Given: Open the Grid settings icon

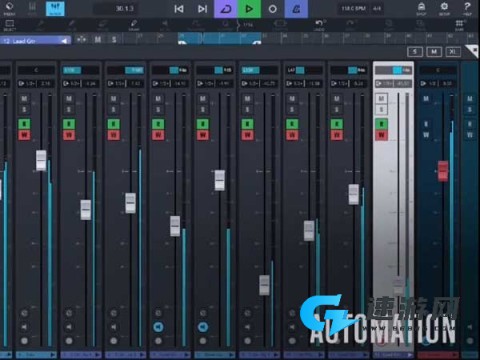Looking at the screenshot, I should click(x=459, y=25).
